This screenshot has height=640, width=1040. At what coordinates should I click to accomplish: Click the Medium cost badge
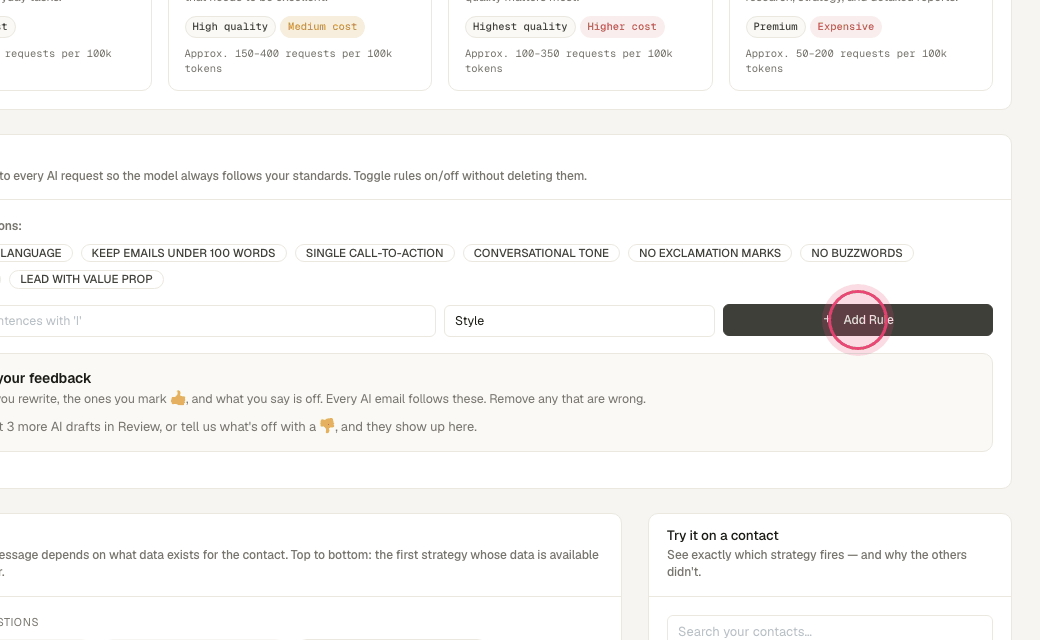322,27
